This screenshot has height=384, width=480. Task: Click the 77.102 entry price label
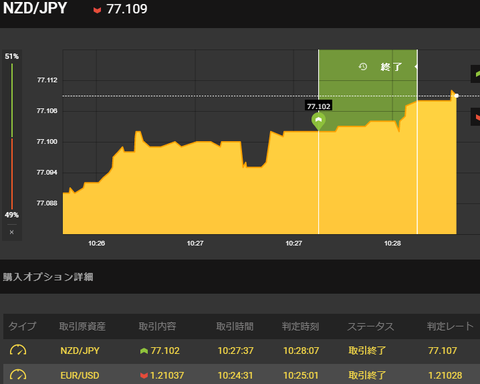(319, 106)
